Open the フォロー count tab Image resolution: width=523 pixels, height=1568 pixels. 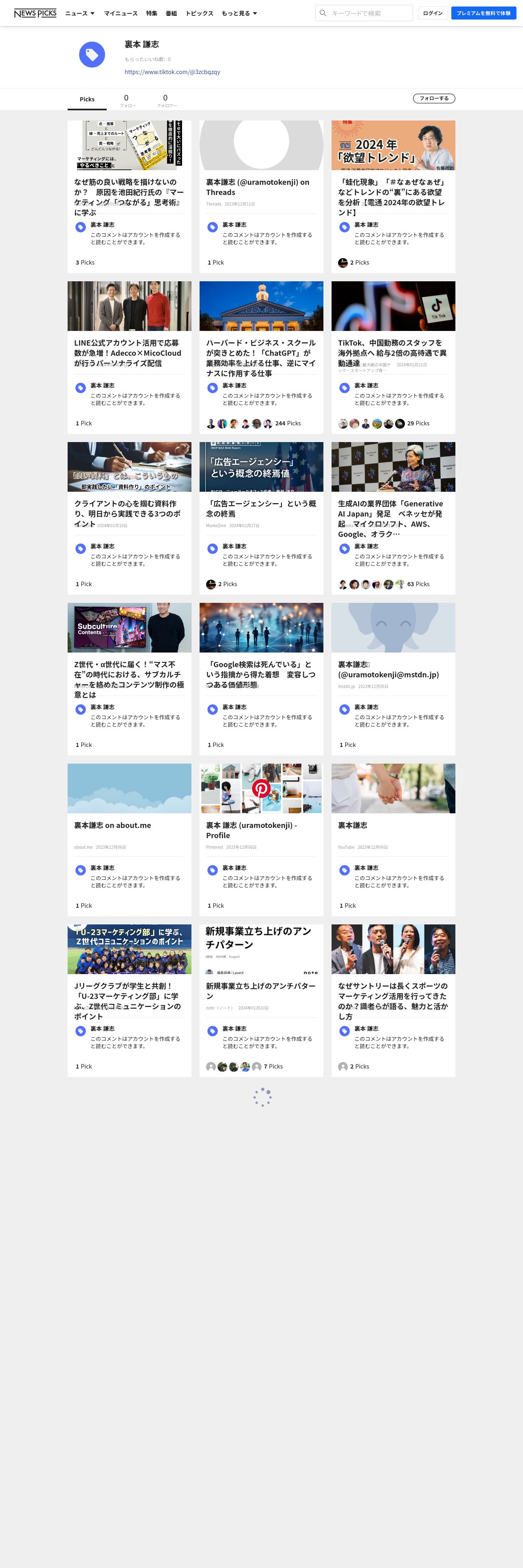[127, 101]
